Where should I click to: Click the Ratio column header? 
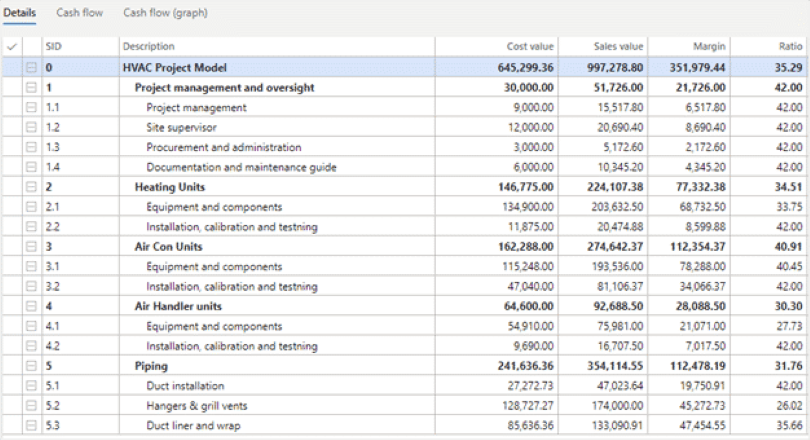tap(790, 47)
